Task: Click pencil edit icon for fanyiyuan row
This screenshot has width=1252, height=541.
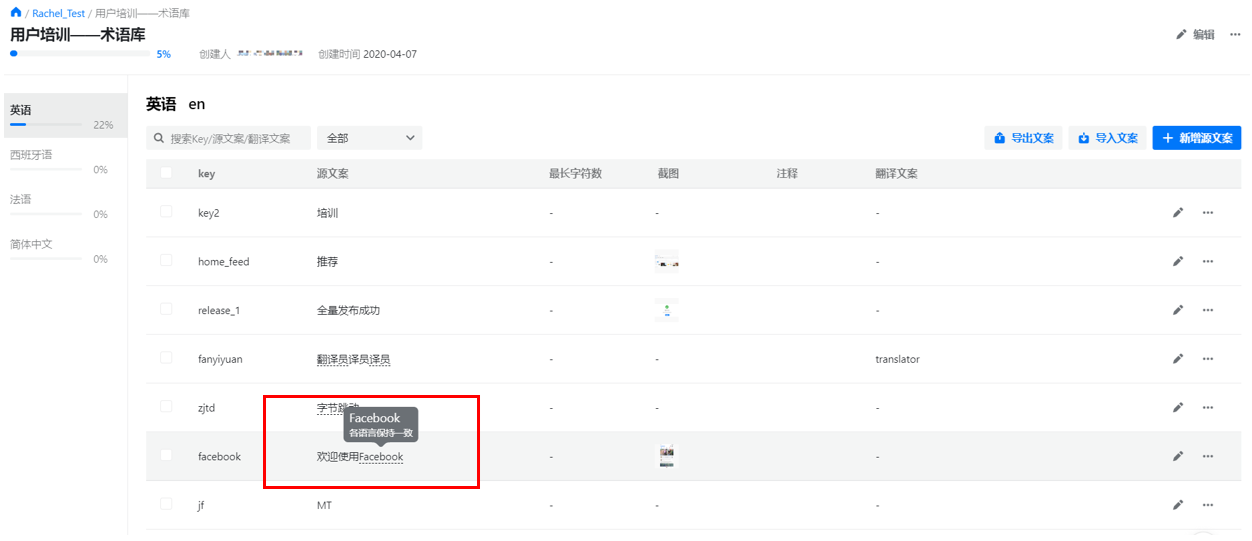Action: [1178, 359]
